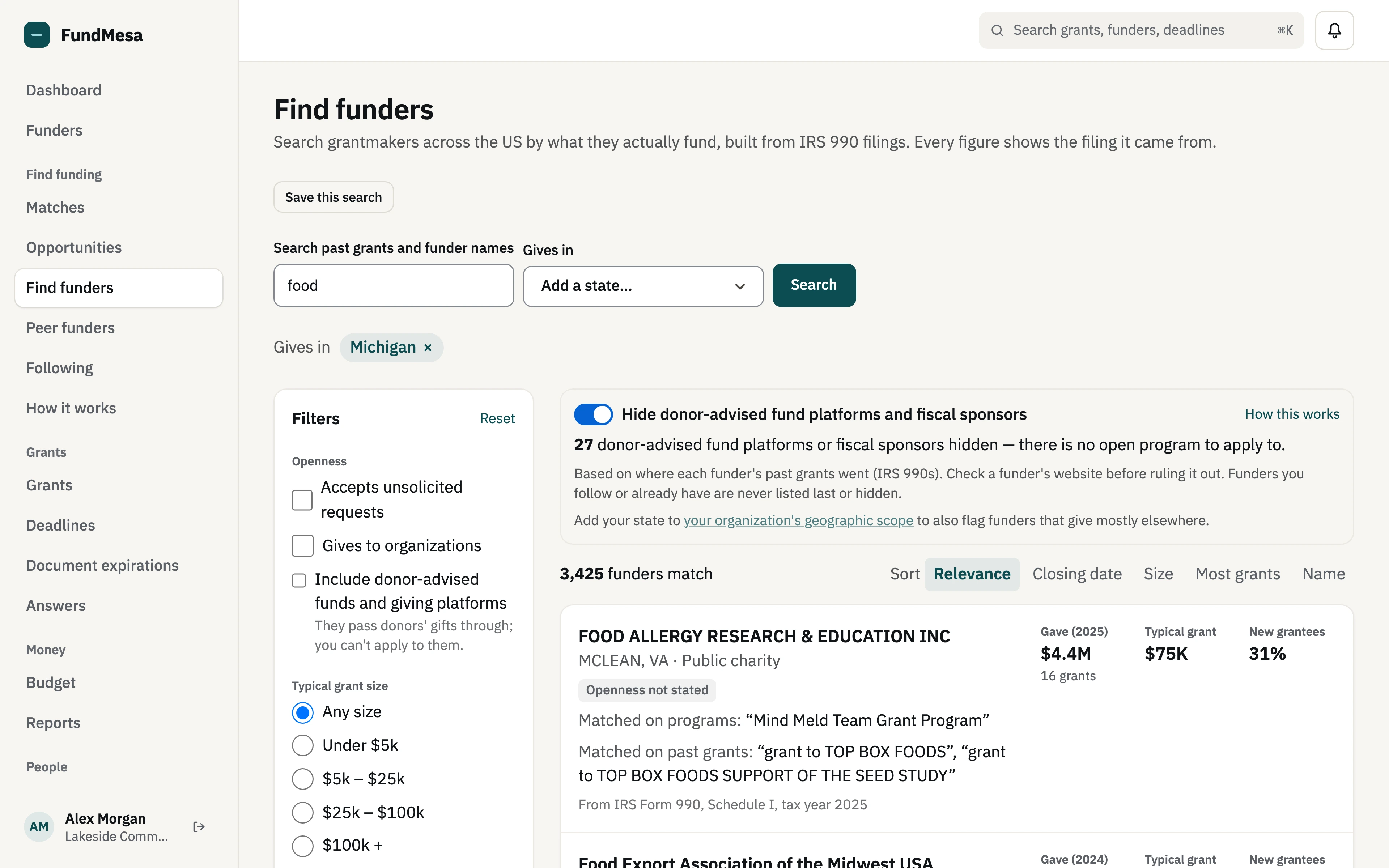The width and height of the screenshot is (1389, 868).
Task: Reset all filters
Action: click(x=497, y=419)
